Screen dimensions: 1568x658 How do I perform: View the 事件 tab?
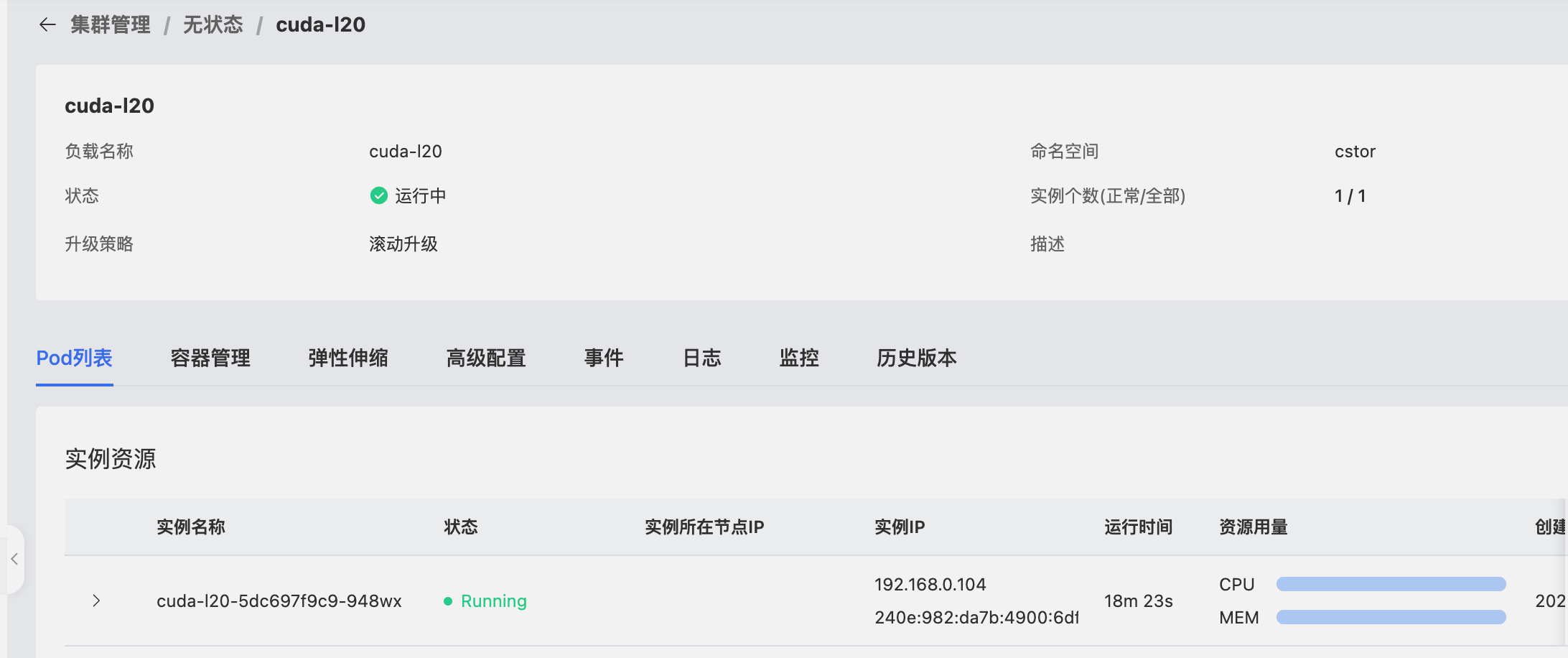pos(604,358)
